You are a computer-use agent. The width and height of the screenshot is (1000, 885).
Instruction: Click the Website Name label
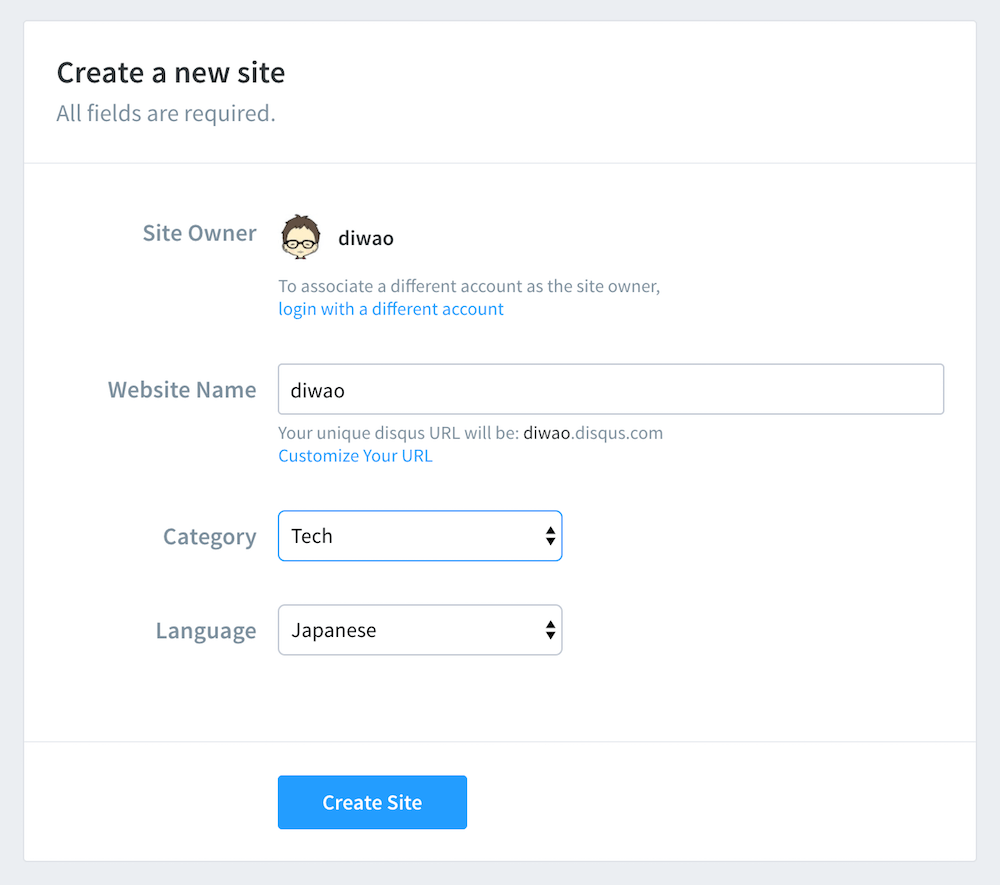coord(182,390)
